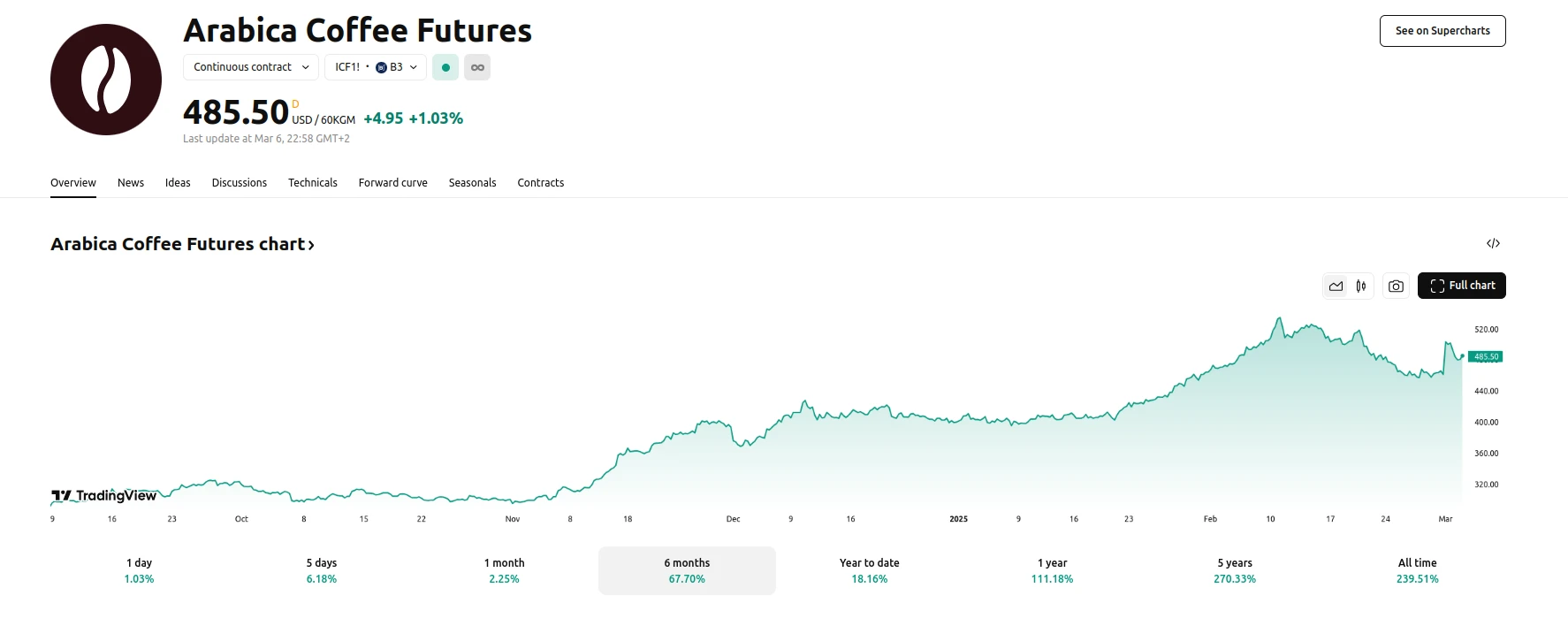Take a chart snapshot with camera icon
1568x626 pixels.
click(1396, 286)
